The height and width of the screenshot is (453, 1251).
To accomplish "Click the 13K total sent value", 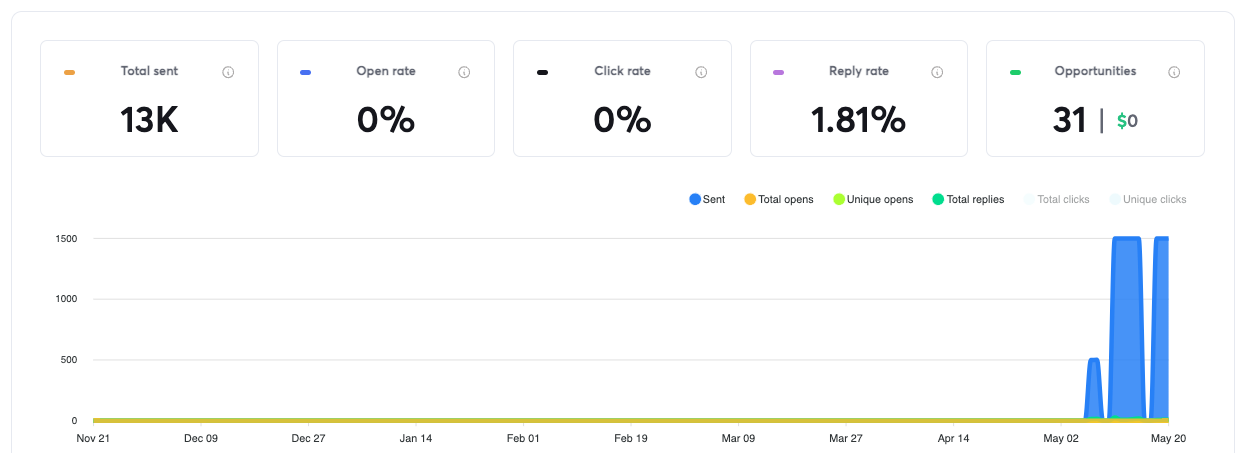I will [149, 121].
